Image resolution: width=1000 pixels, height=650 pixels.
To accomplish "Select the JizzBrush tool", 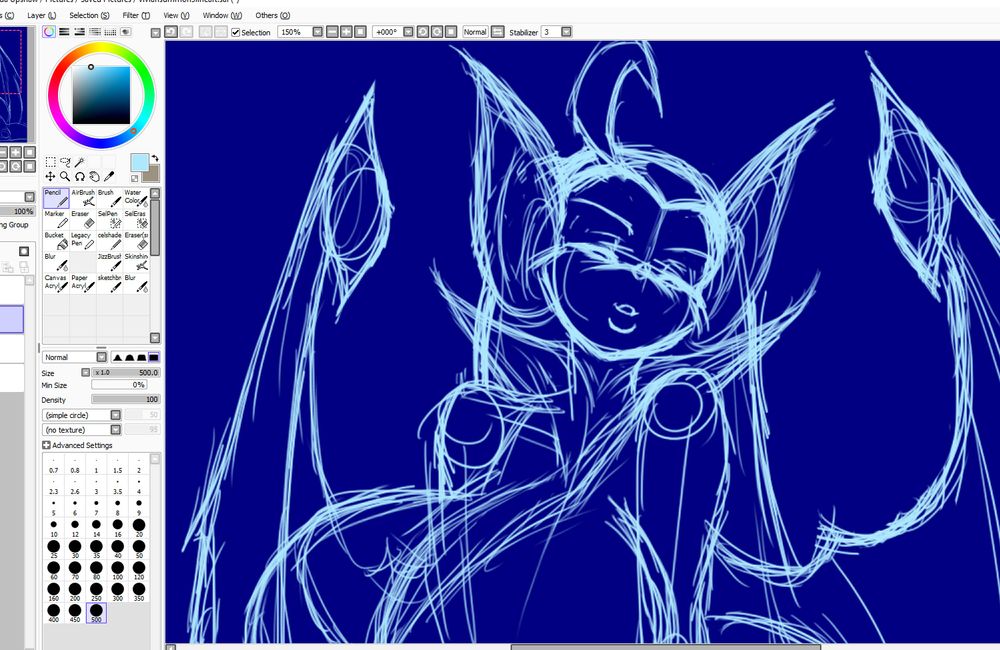I will [110, 262].
